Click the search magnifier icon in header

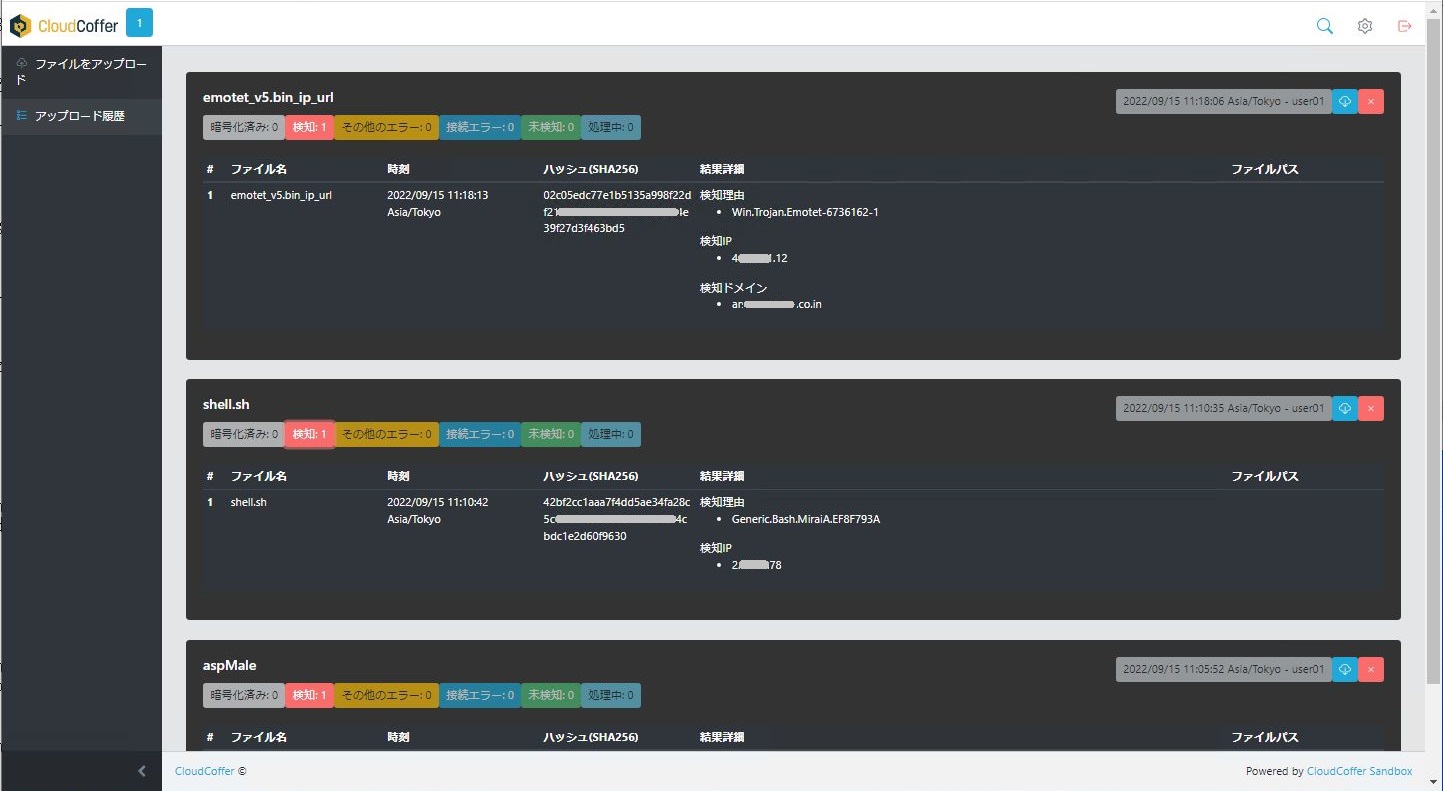click(x=1324, y=26)
